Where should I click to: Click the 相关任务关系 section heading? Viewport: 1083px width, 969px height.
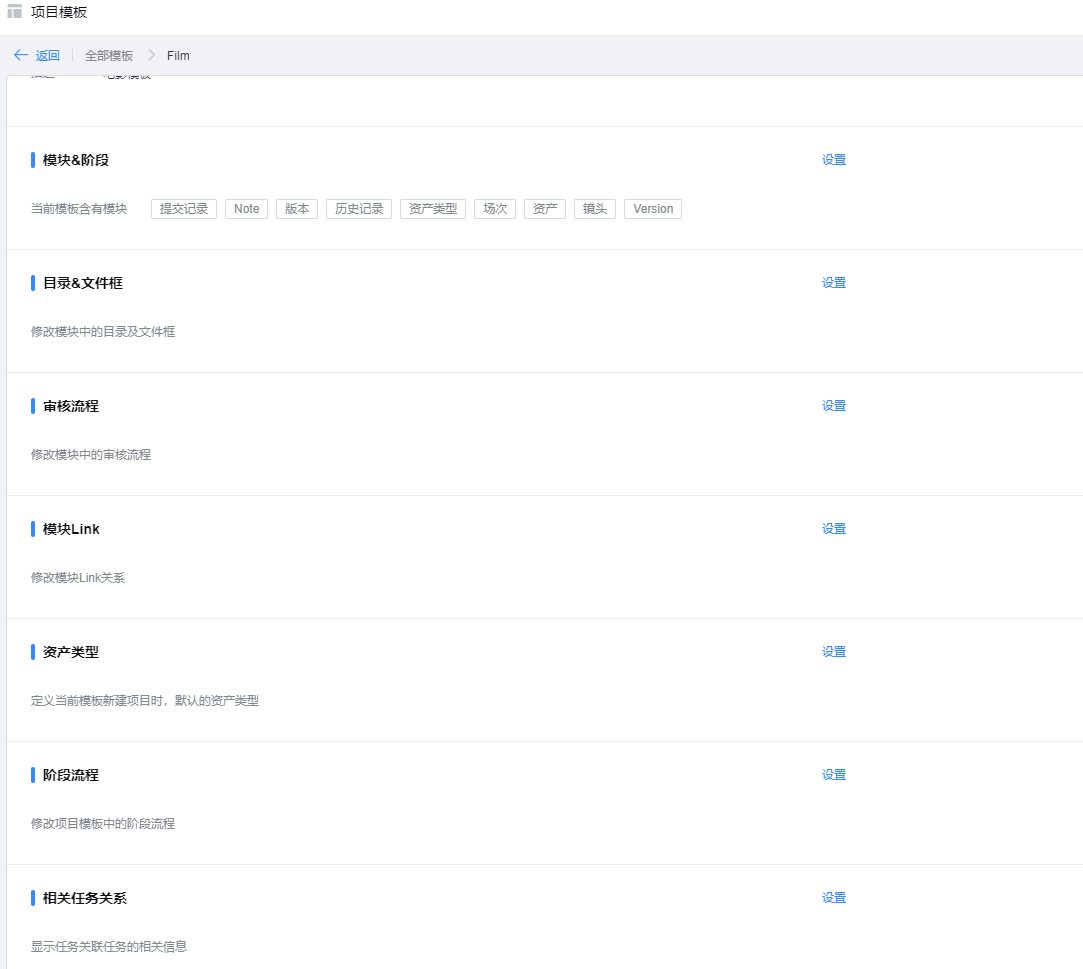click(x=85, y=898)
